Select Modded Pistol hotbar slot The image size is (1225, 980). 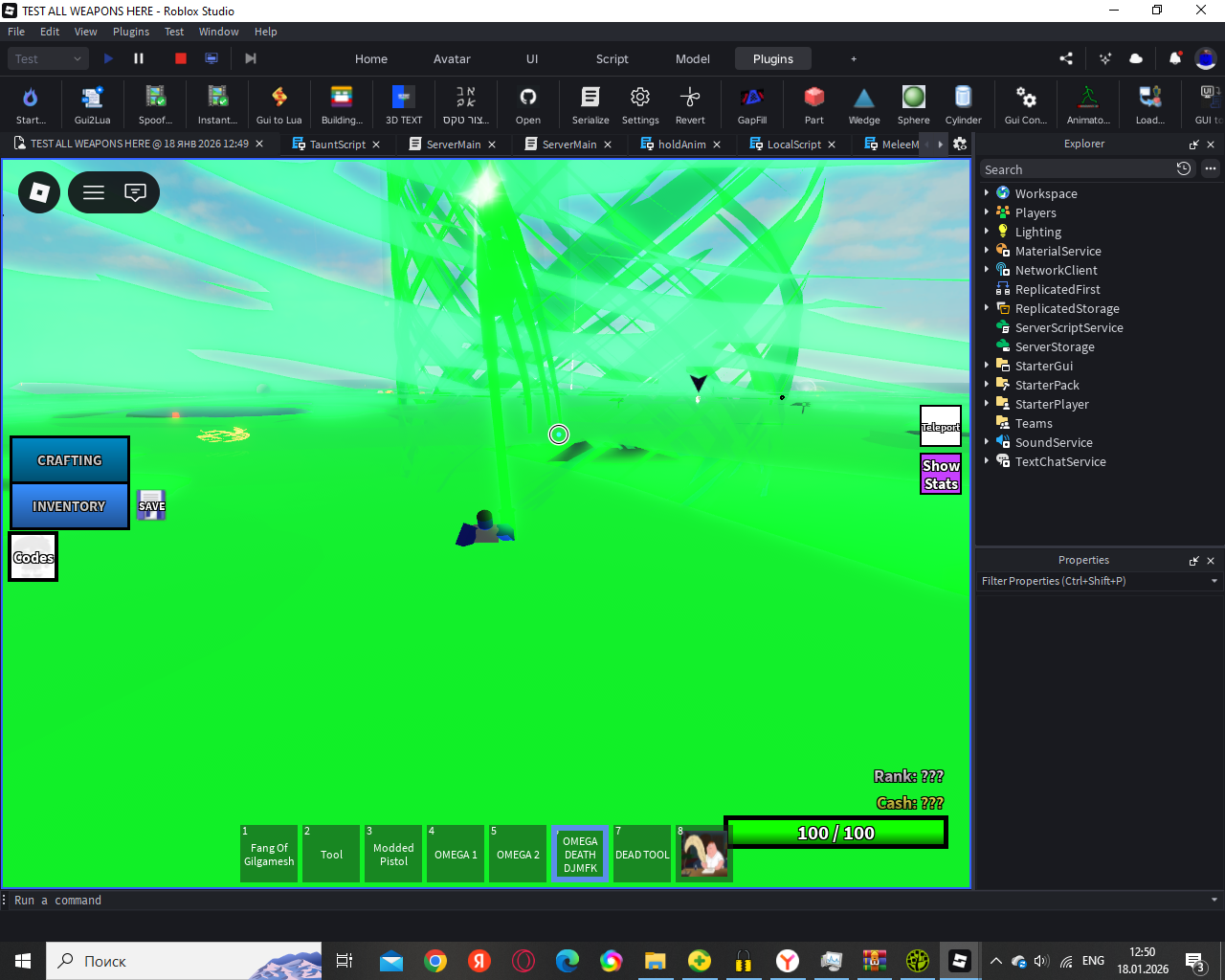393,854
